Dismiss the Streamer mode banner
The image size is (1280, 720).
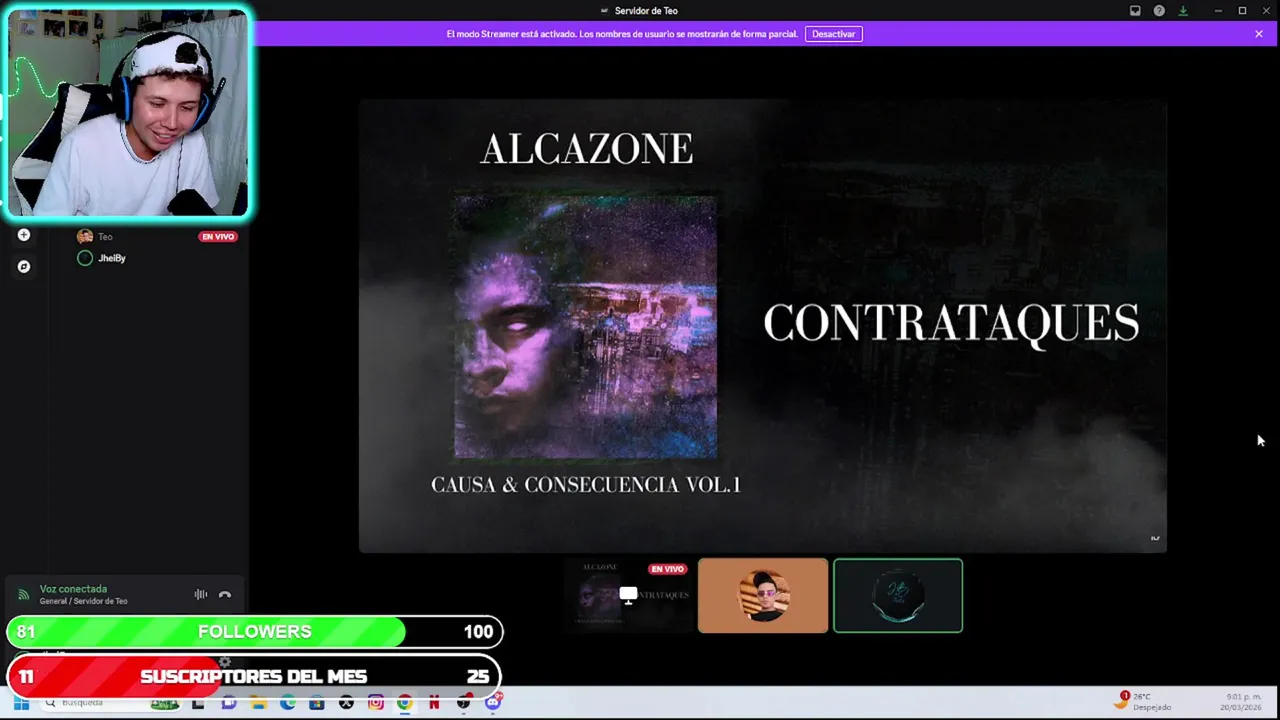point(1259,34)
